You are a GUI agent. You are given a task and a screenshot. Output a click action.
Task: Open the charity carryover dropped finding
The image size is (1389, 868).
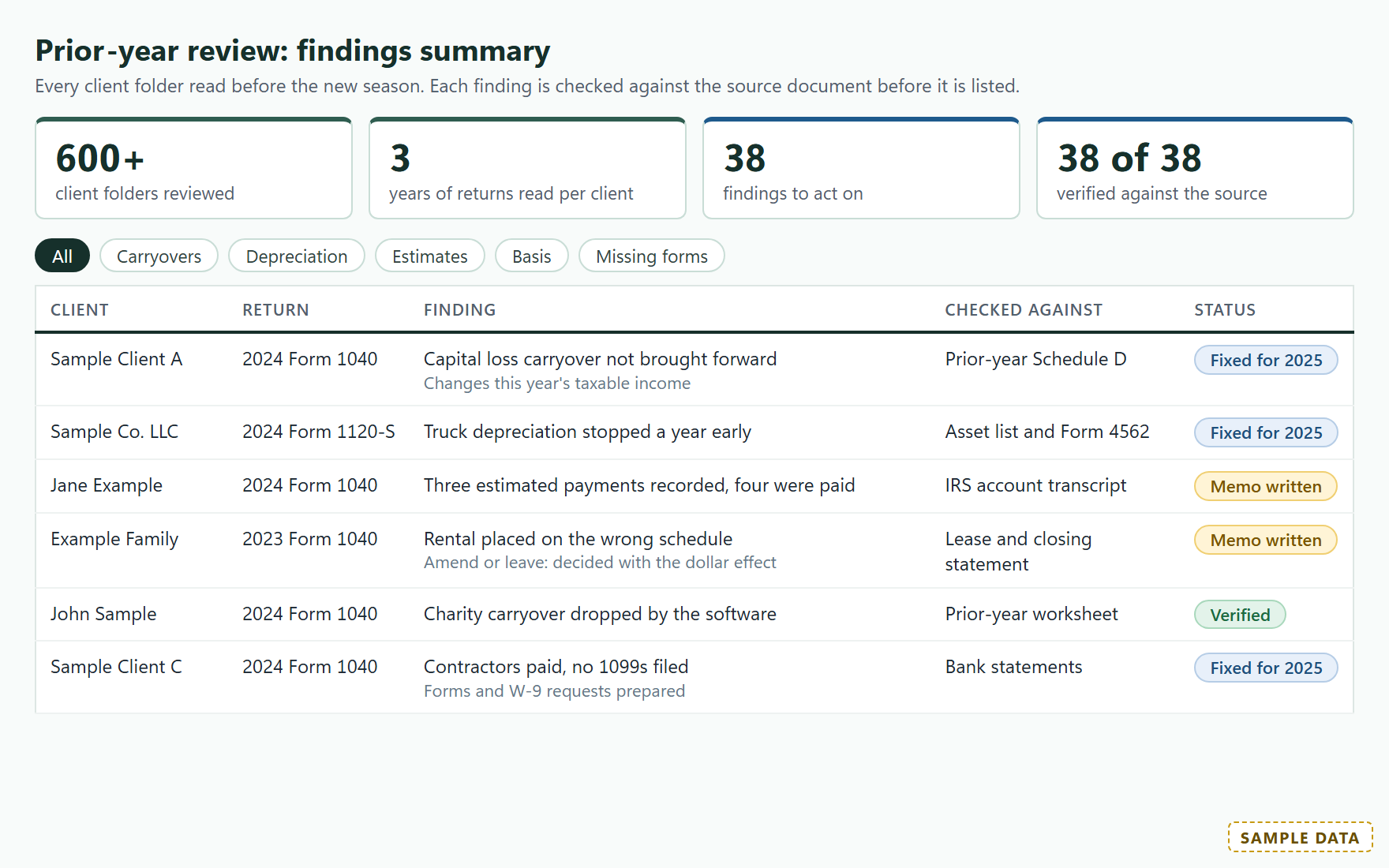tap(600, 614)
